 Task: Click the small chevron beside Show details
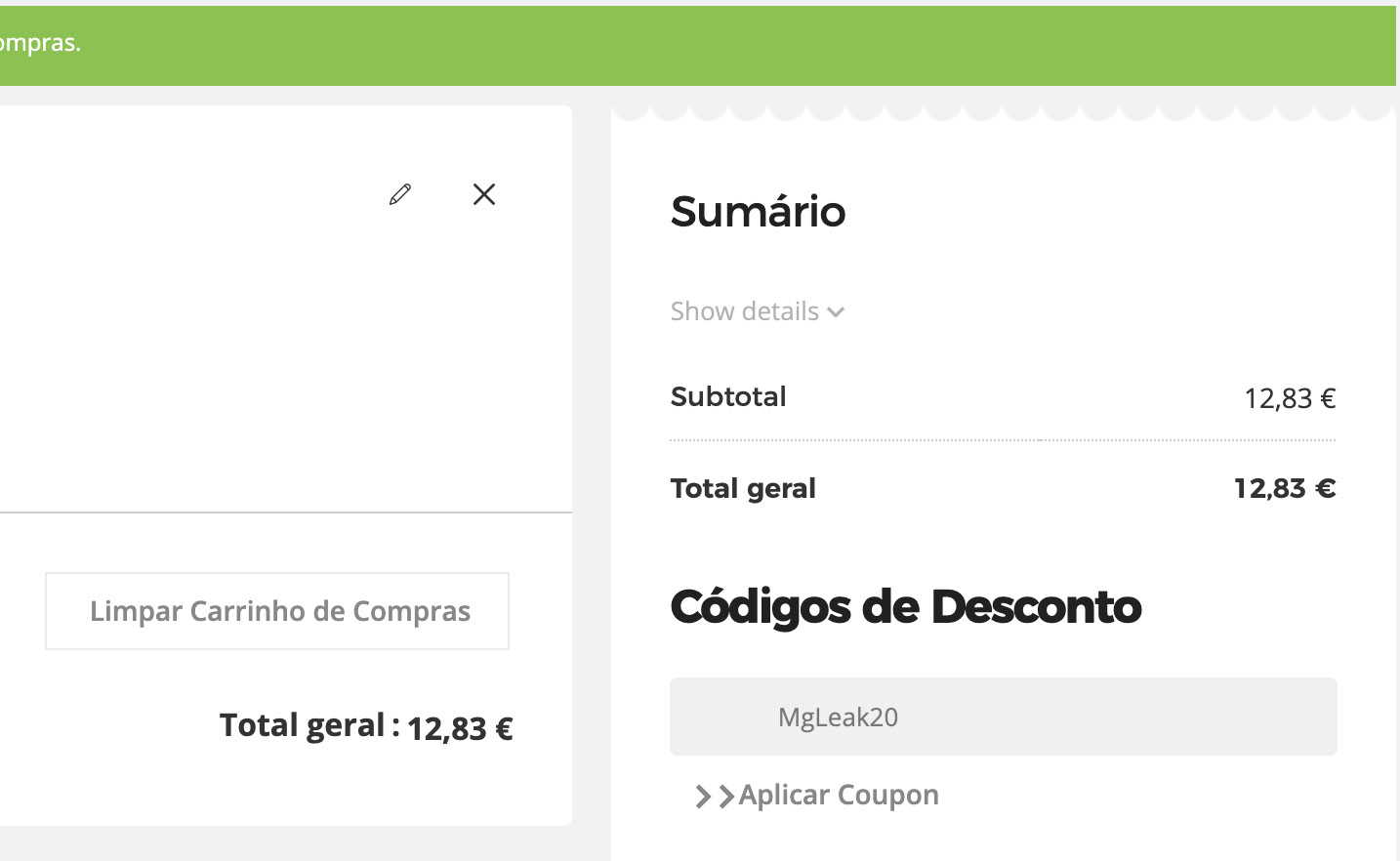pyautogui.click(x=836, y=312)
